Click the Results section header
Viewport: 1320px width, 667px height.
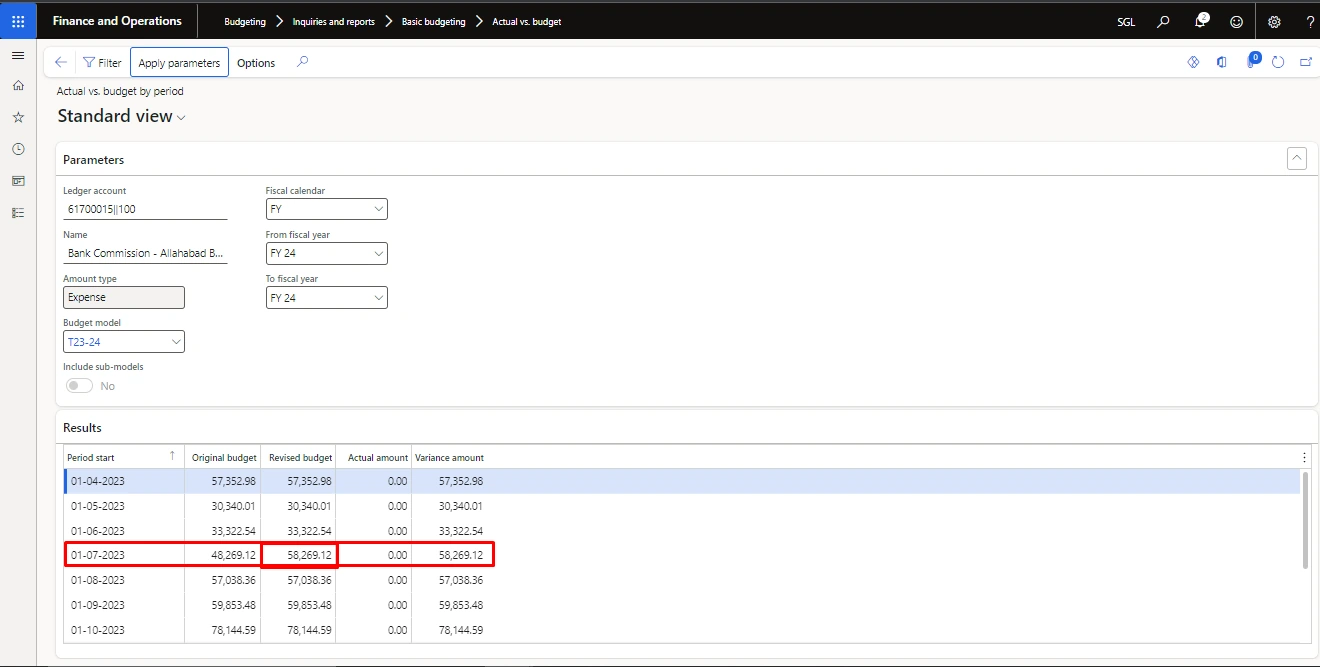pos(82,427)
